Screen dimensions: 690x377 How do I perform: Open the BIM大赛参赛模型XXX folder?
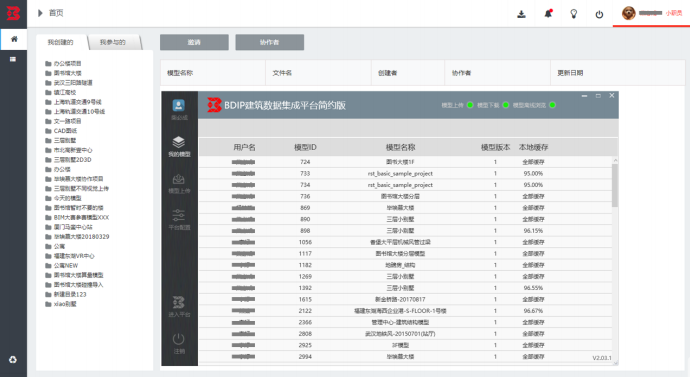pos(77,217)
